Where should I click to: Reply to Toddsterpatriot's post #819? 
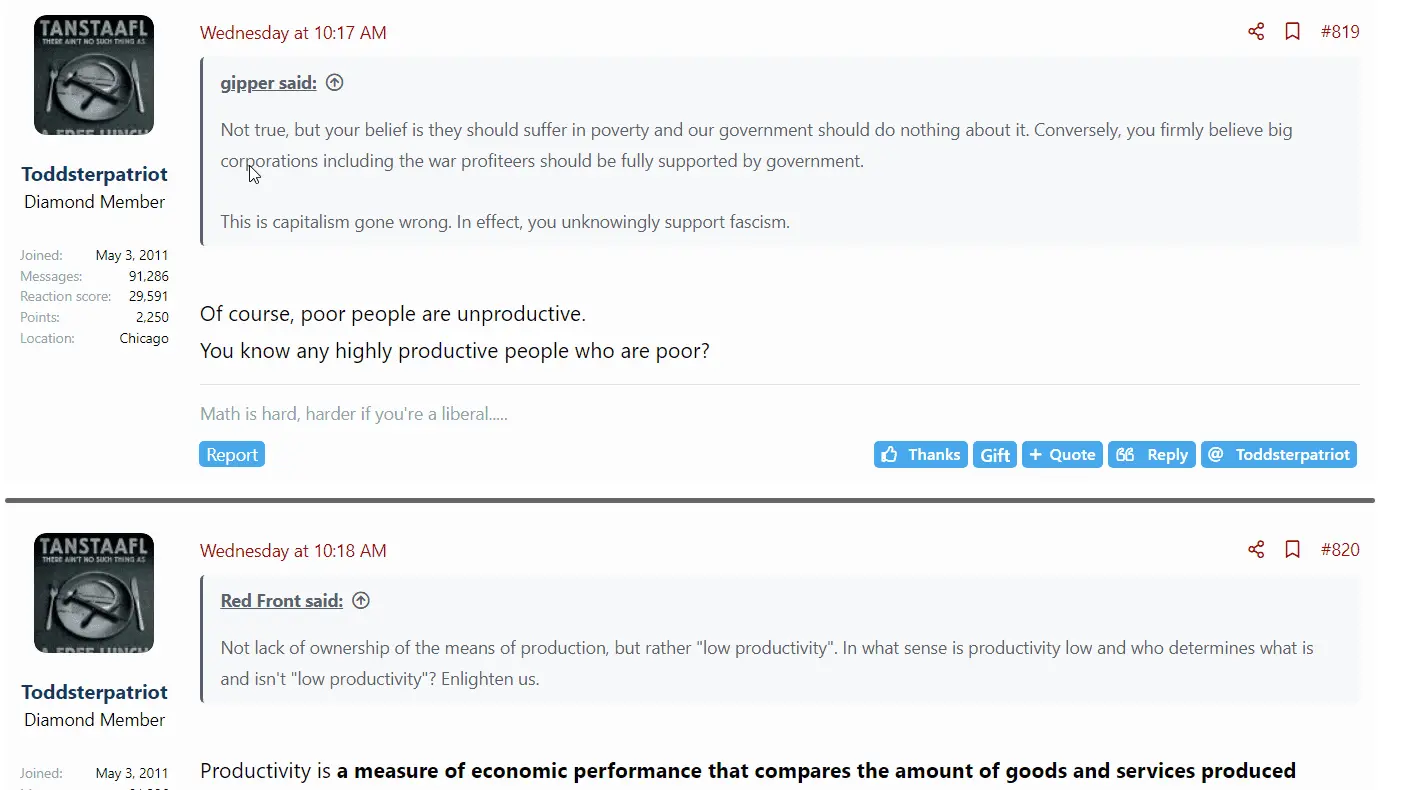tap(1152, 454)
